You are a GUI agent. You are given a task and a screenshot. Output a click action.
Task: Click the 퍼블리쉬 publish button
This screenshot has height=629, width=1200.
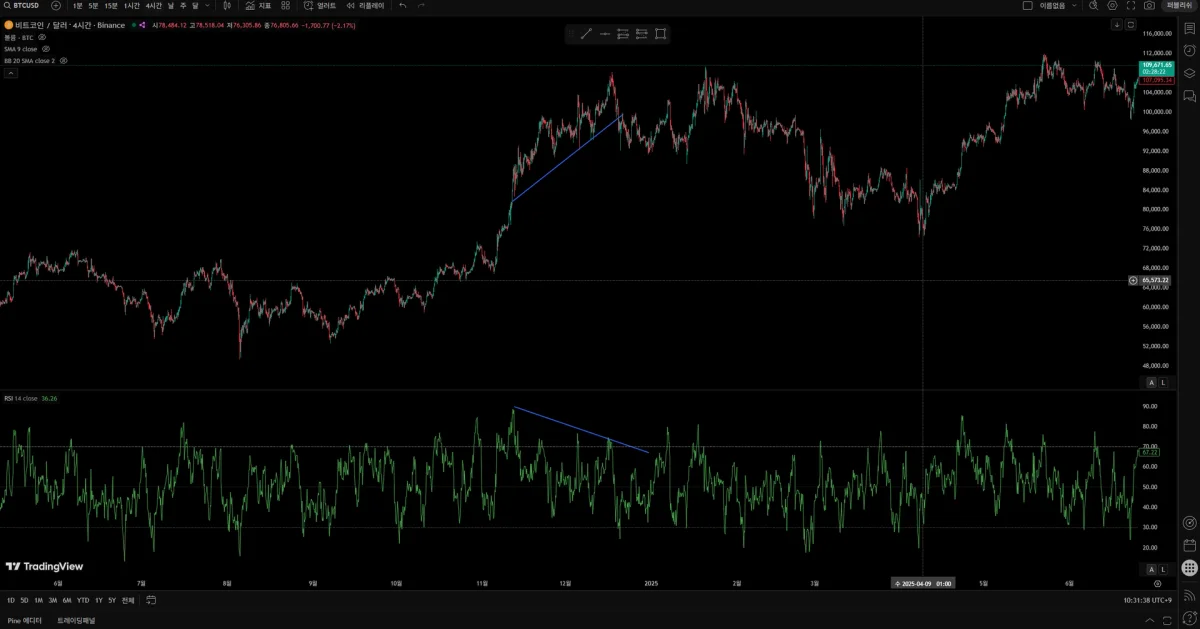[x=1179, y=5]
